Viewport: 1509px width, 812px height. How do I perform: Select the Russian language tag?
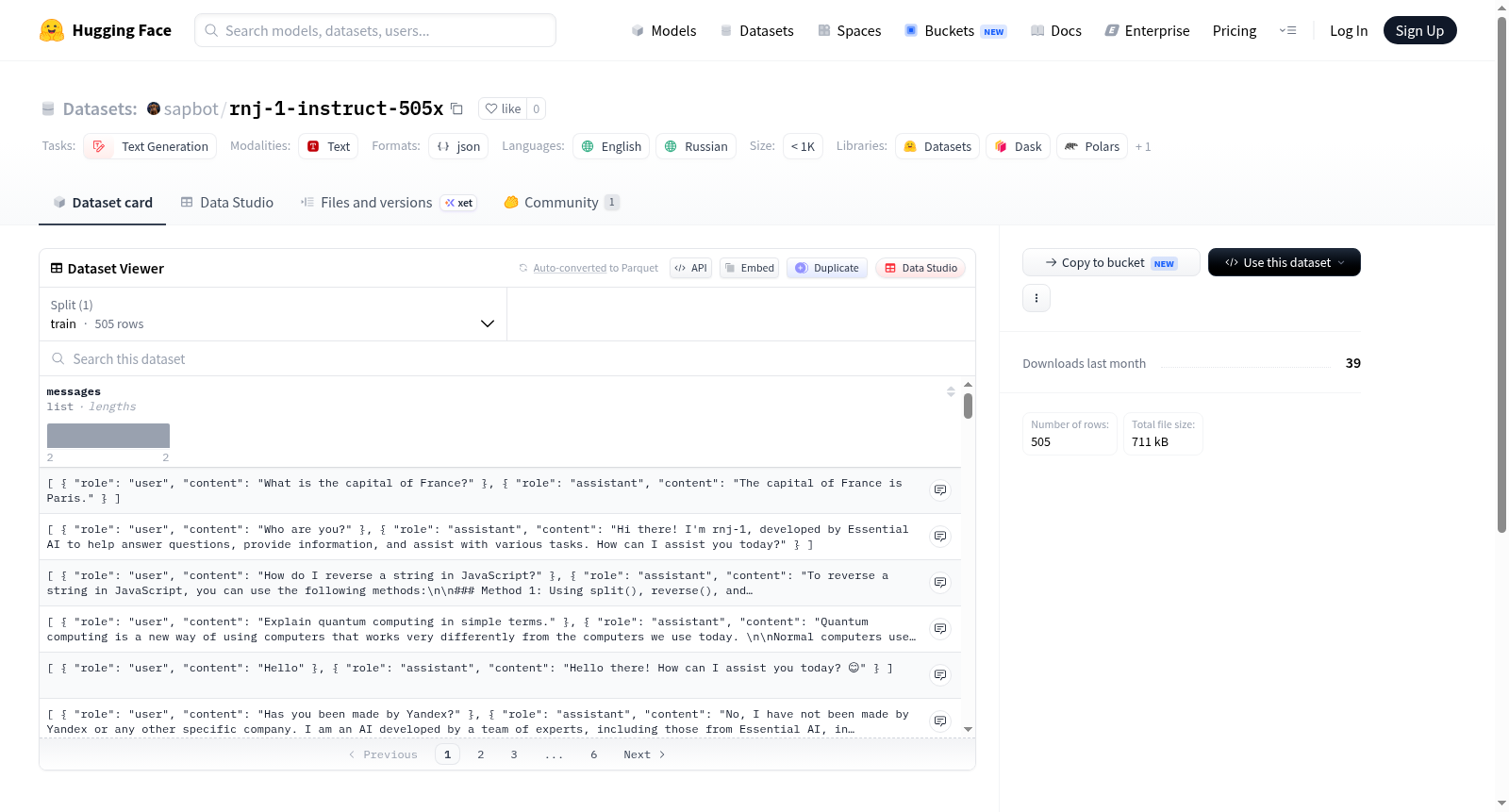click(696, 146)
